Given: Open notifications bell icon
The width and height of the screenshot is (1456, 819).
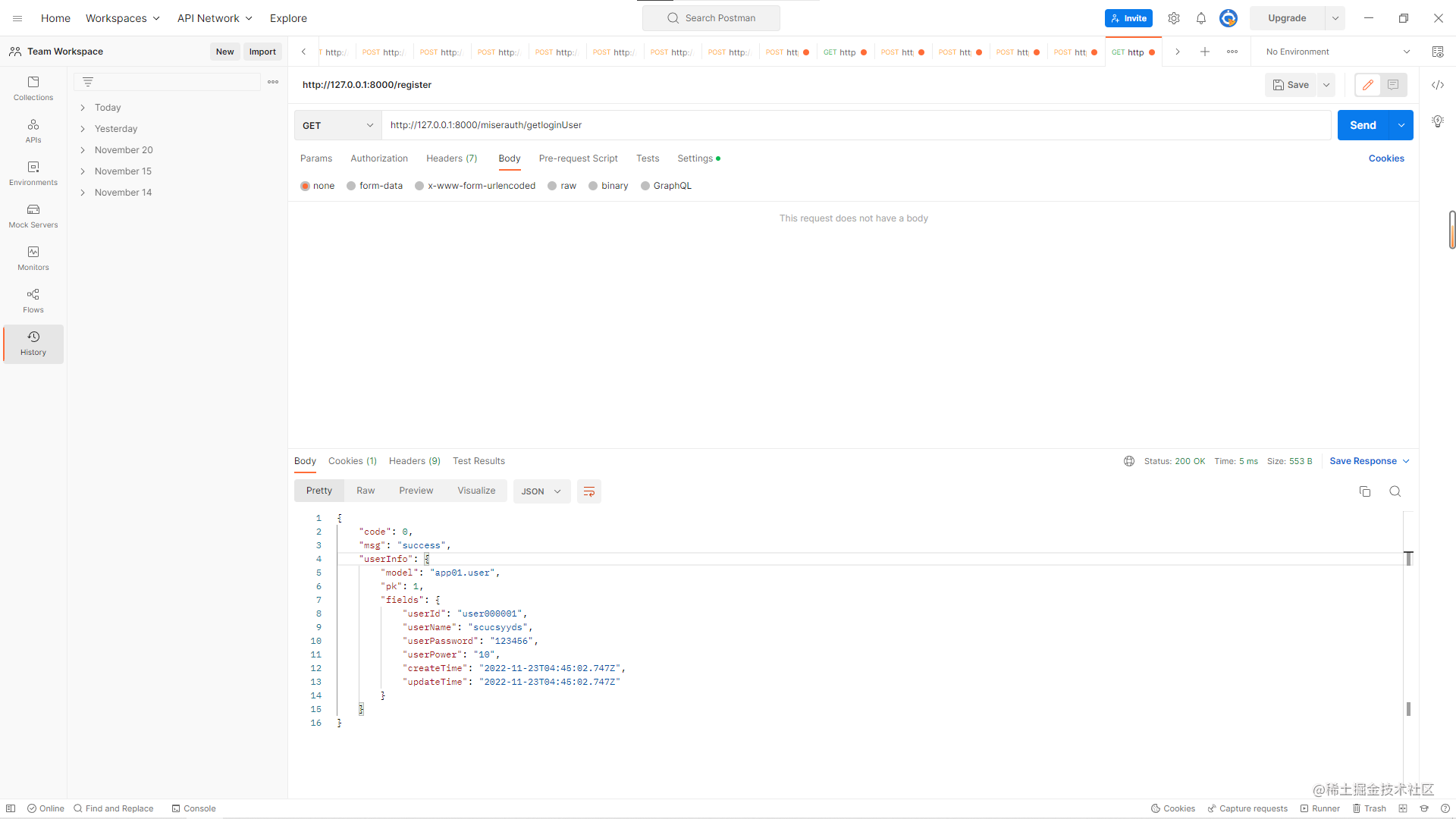Looking at the screenshot, I should click(x=1201, y=18).
